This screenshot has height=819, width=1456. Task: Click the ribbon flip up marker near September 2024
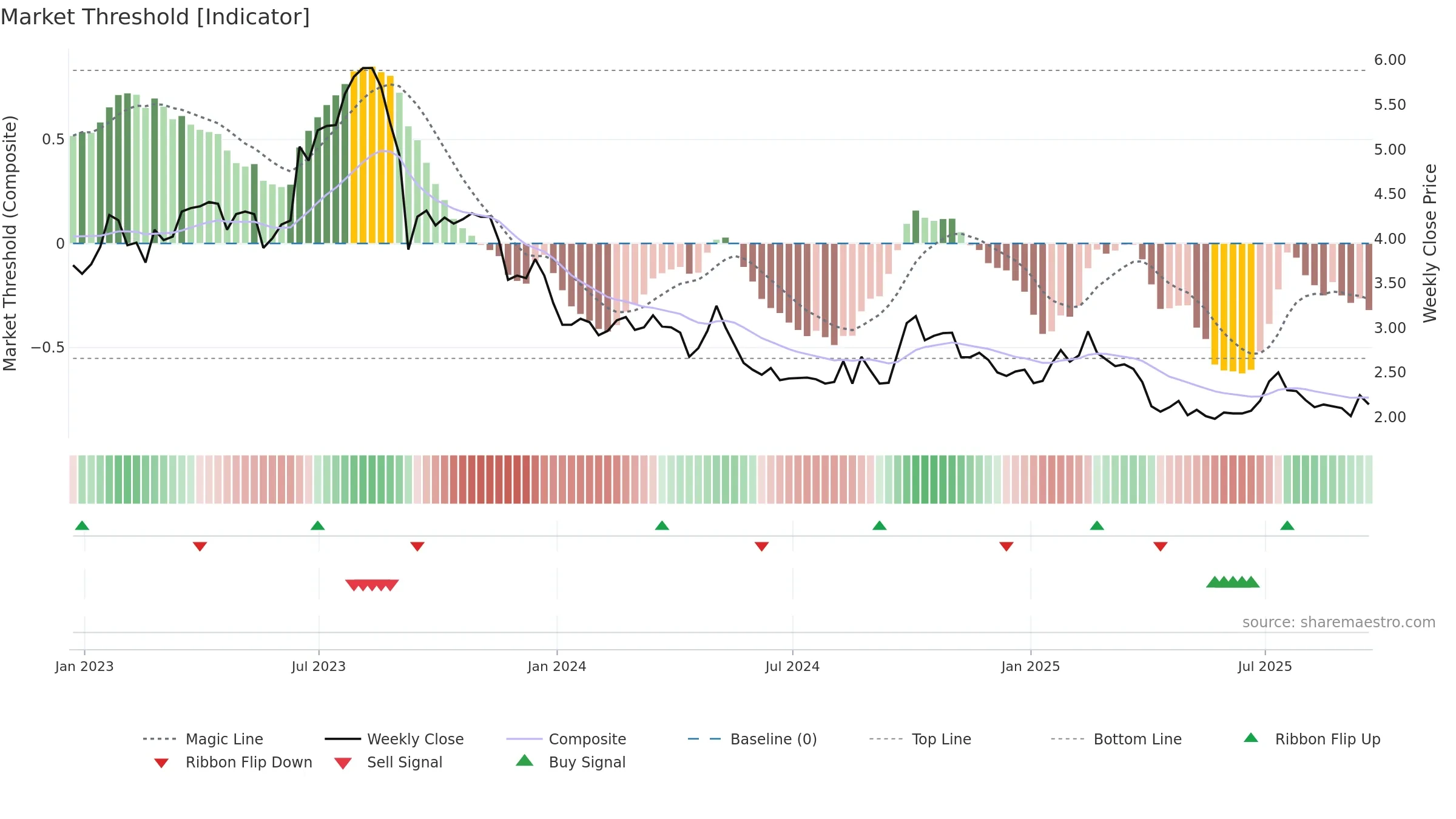coord(880,525)
